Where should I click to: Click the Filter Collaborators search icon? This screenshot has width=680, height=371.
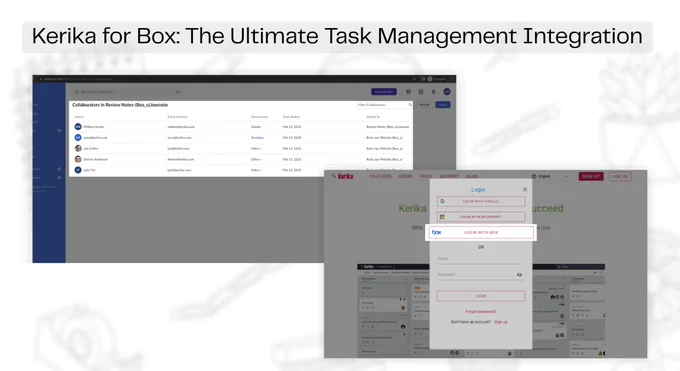[x=410, y=105]
